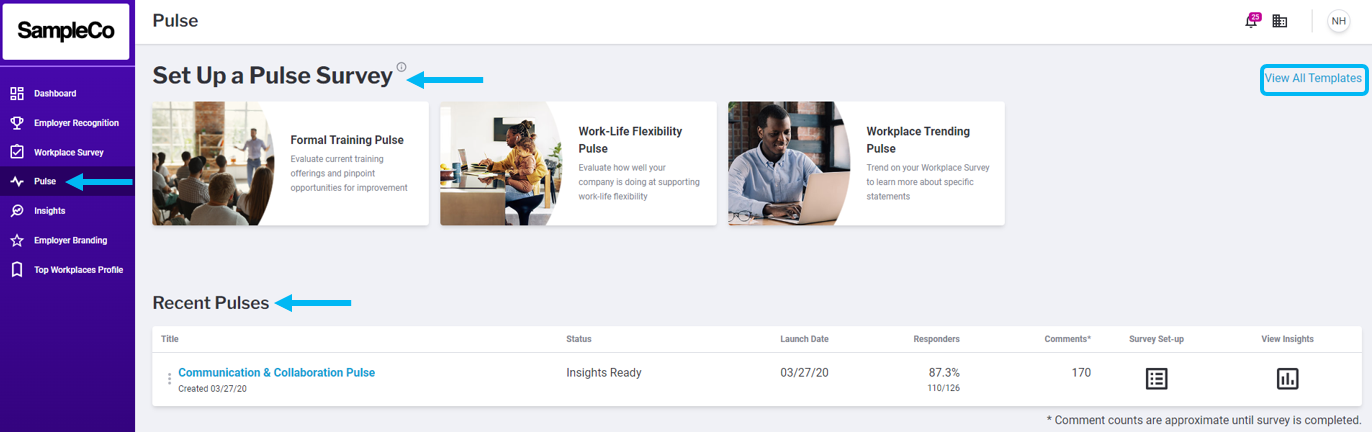Choose the Work-Life Flexibility Pulse template
The width and height of the screenshot is (1372, 432).
(578, 163)
